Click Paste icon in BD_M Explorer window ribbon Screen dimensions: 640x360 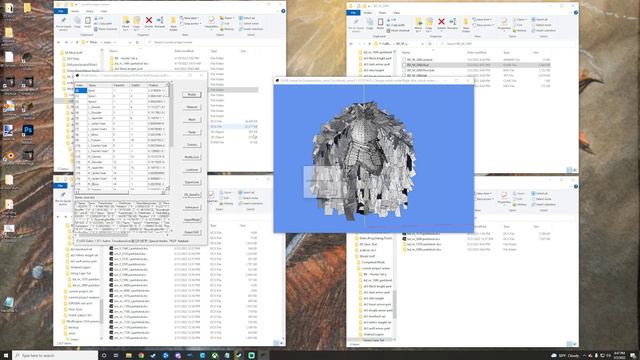coord(380,23)
